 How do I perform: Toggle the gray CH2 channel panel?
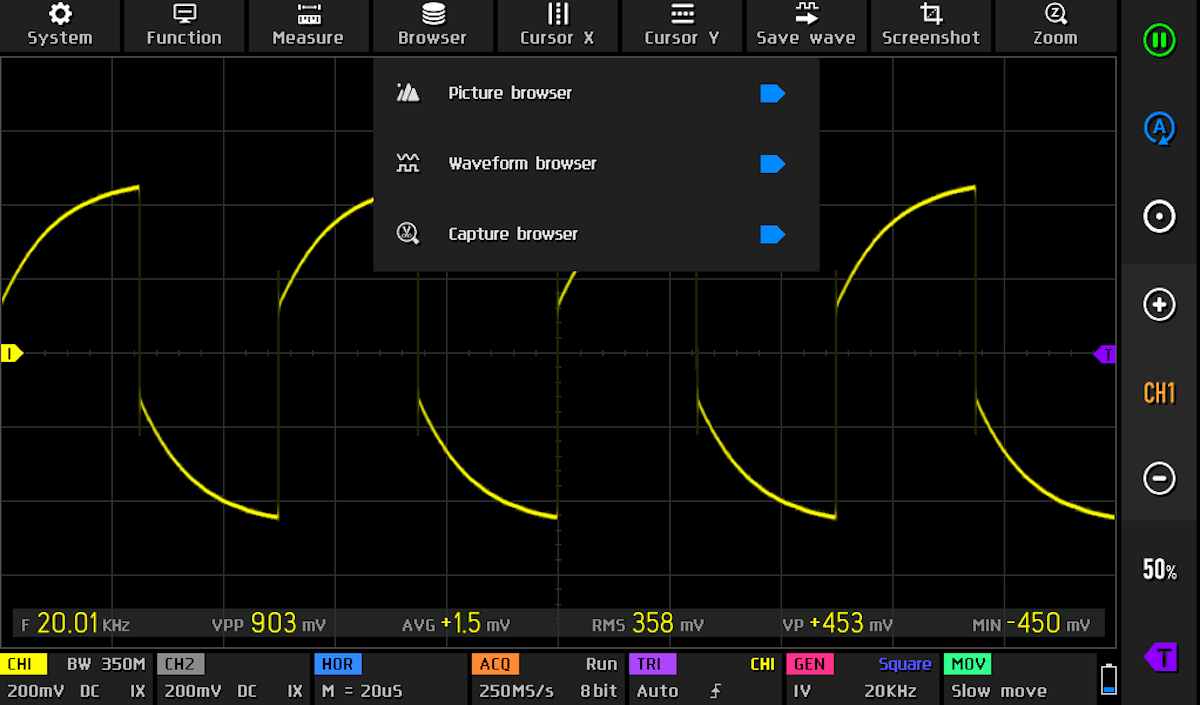tap(232, 677)
